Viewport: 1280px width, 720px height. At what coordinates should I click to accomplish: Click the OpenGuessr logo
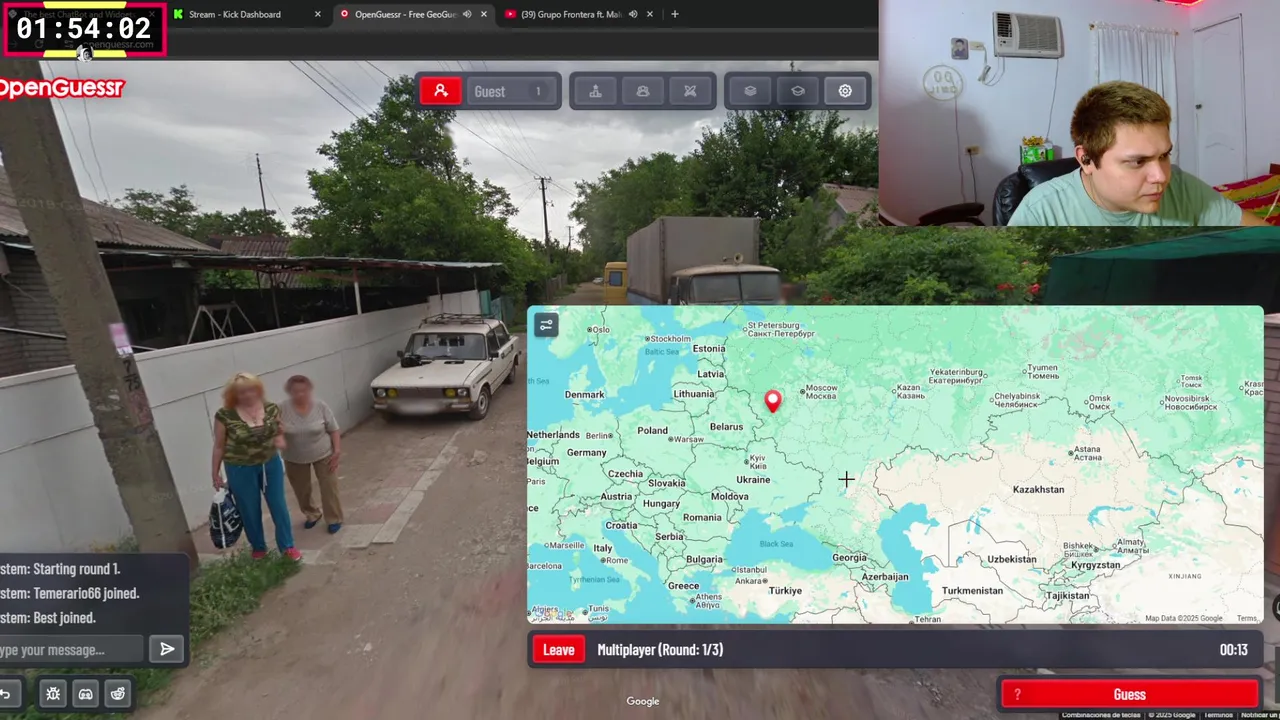tap(62, 88)
